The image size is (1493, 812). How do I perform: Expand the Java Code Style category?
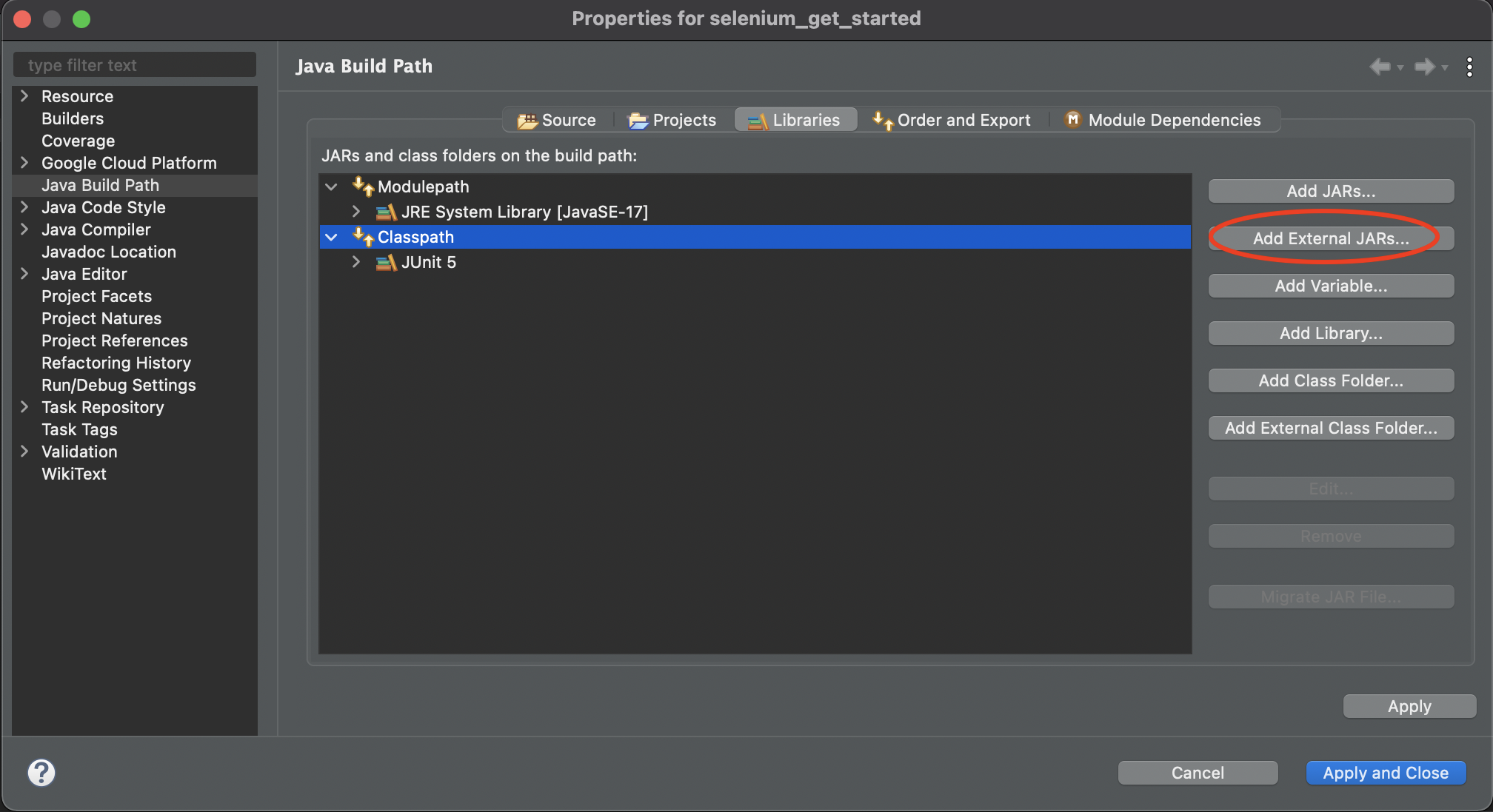(x=24, y=207)
